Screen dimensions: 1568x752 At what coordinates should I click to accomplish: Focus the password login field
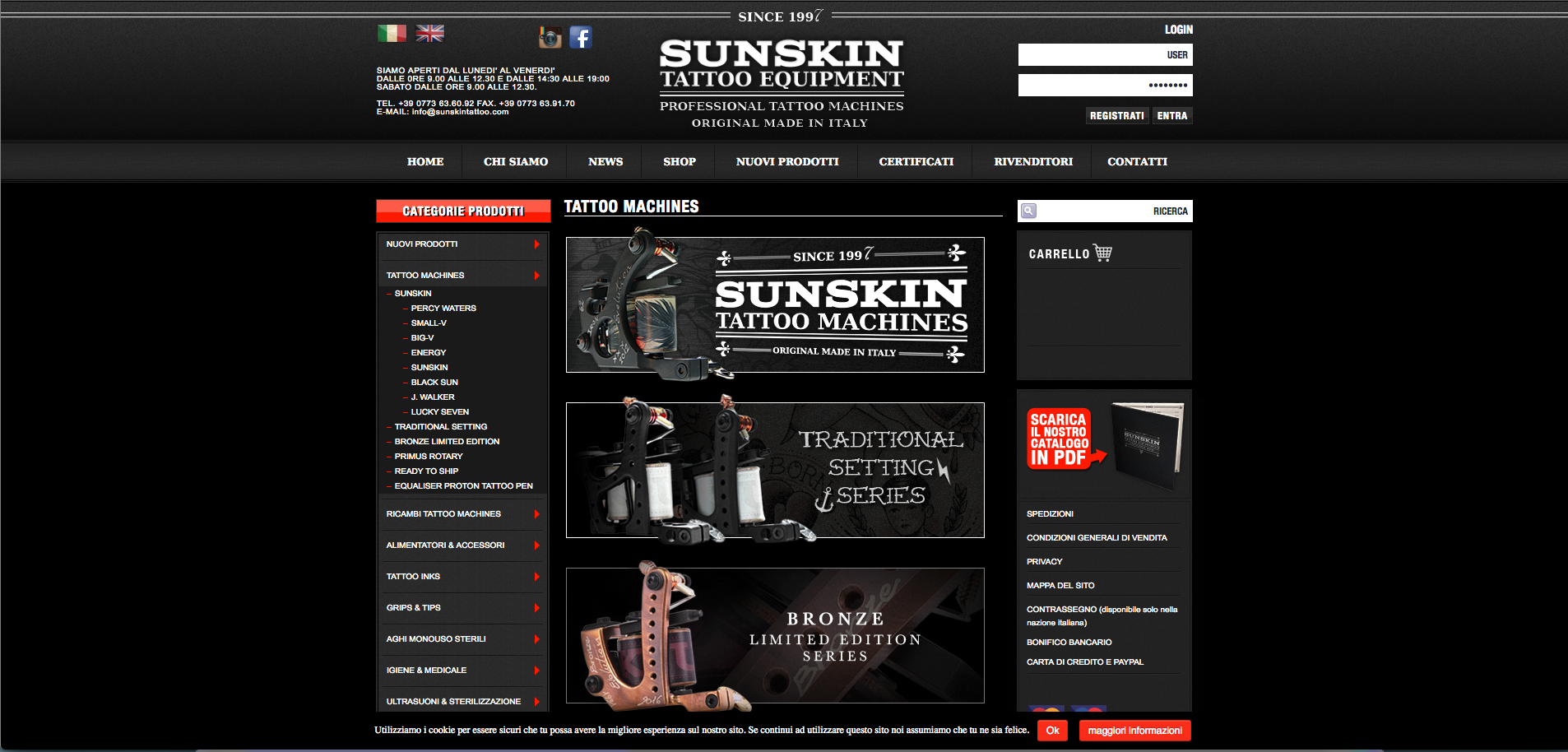tap(1105, 85)
